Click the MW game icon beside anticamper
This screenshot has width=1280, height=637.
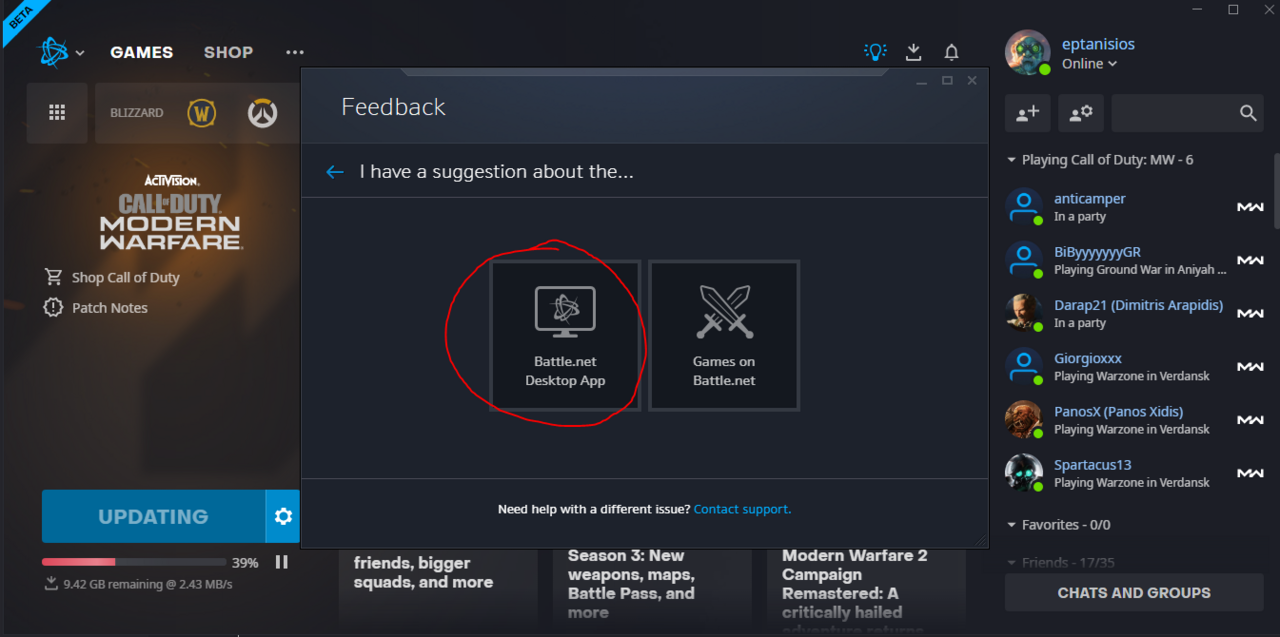[1250, 207]
